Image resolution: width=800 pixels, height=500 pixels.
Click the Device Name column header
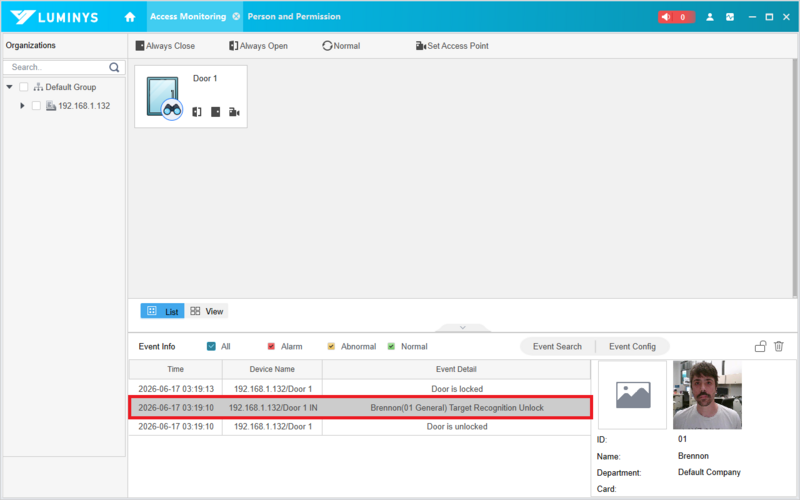point(272,369)
